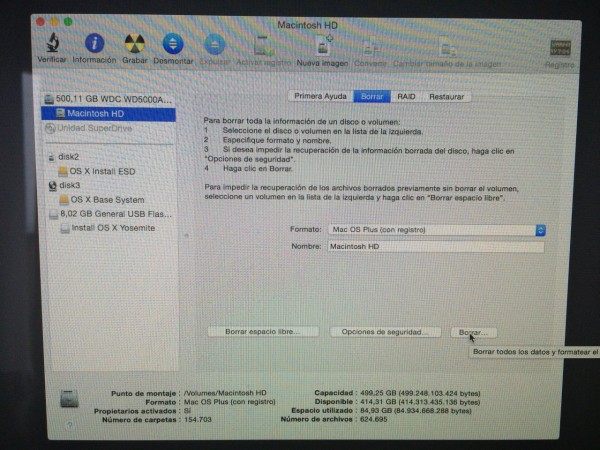
Task: Click the Nueva imagen toolbar icon
Action: pyautogui.click(x=323, y=47)
